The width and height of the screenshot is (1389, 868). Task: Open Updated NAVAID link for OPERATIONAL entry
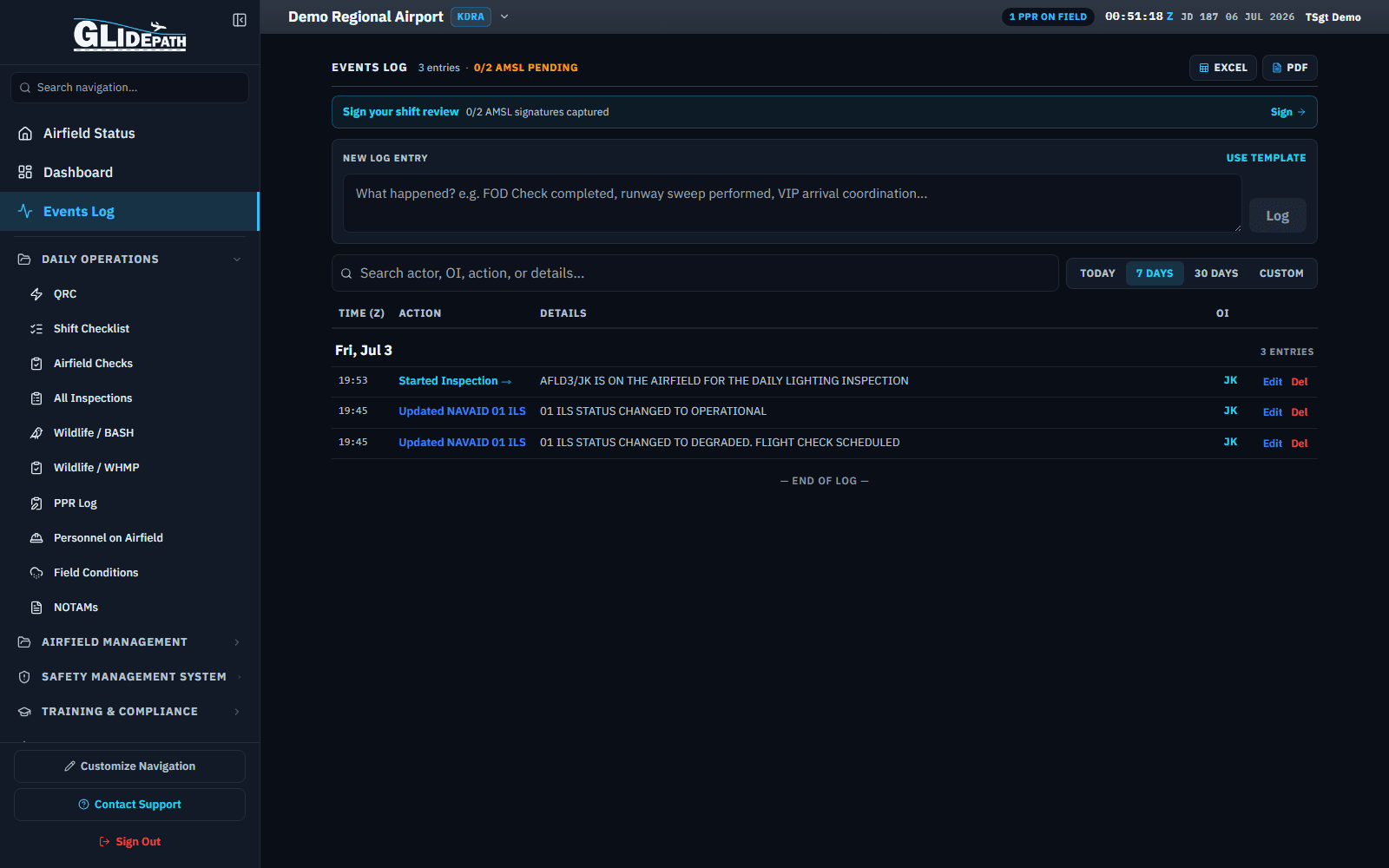[462, 411]
